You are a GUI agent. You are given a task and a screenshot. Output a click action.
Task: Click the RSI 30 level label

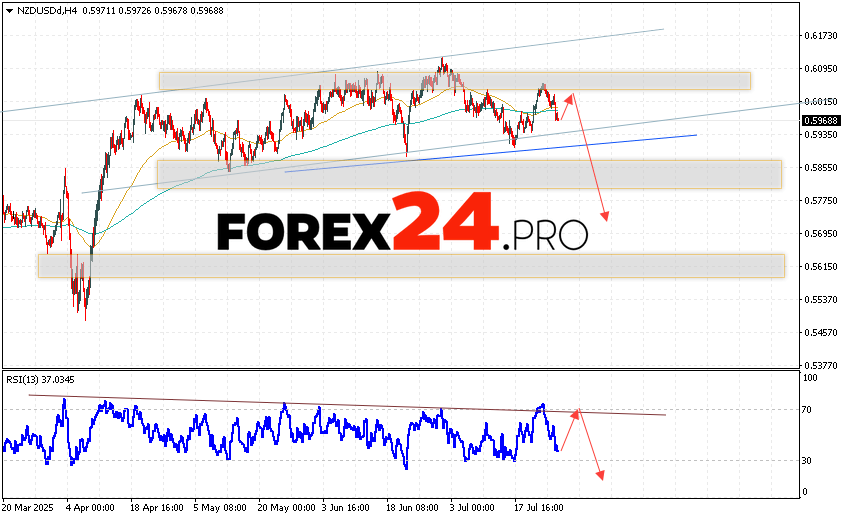[x=809, y=460]
